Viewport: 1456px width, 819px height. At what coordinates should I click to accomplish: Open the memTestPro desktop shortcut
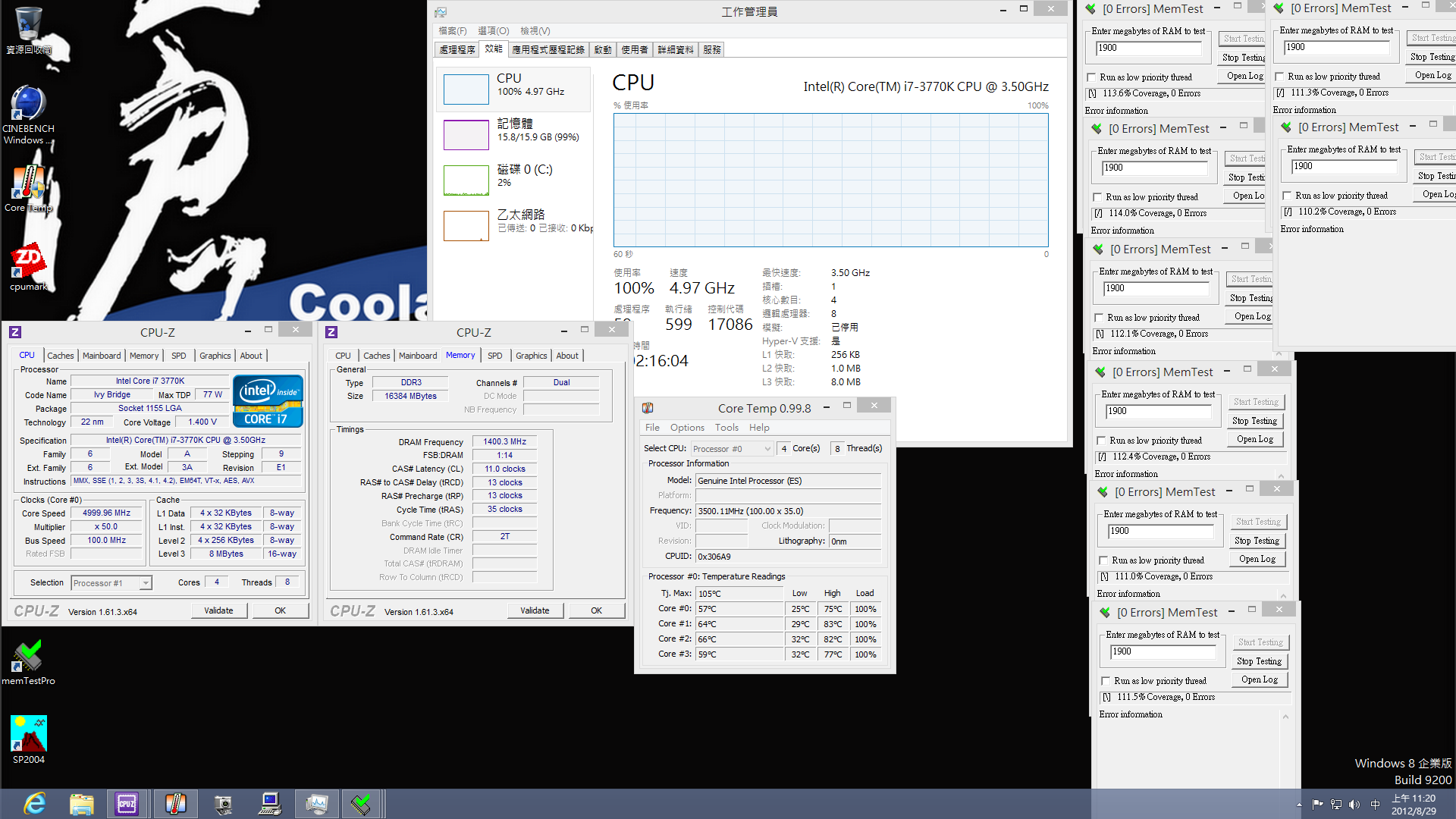pyautogui.click(x=28, y=662)
